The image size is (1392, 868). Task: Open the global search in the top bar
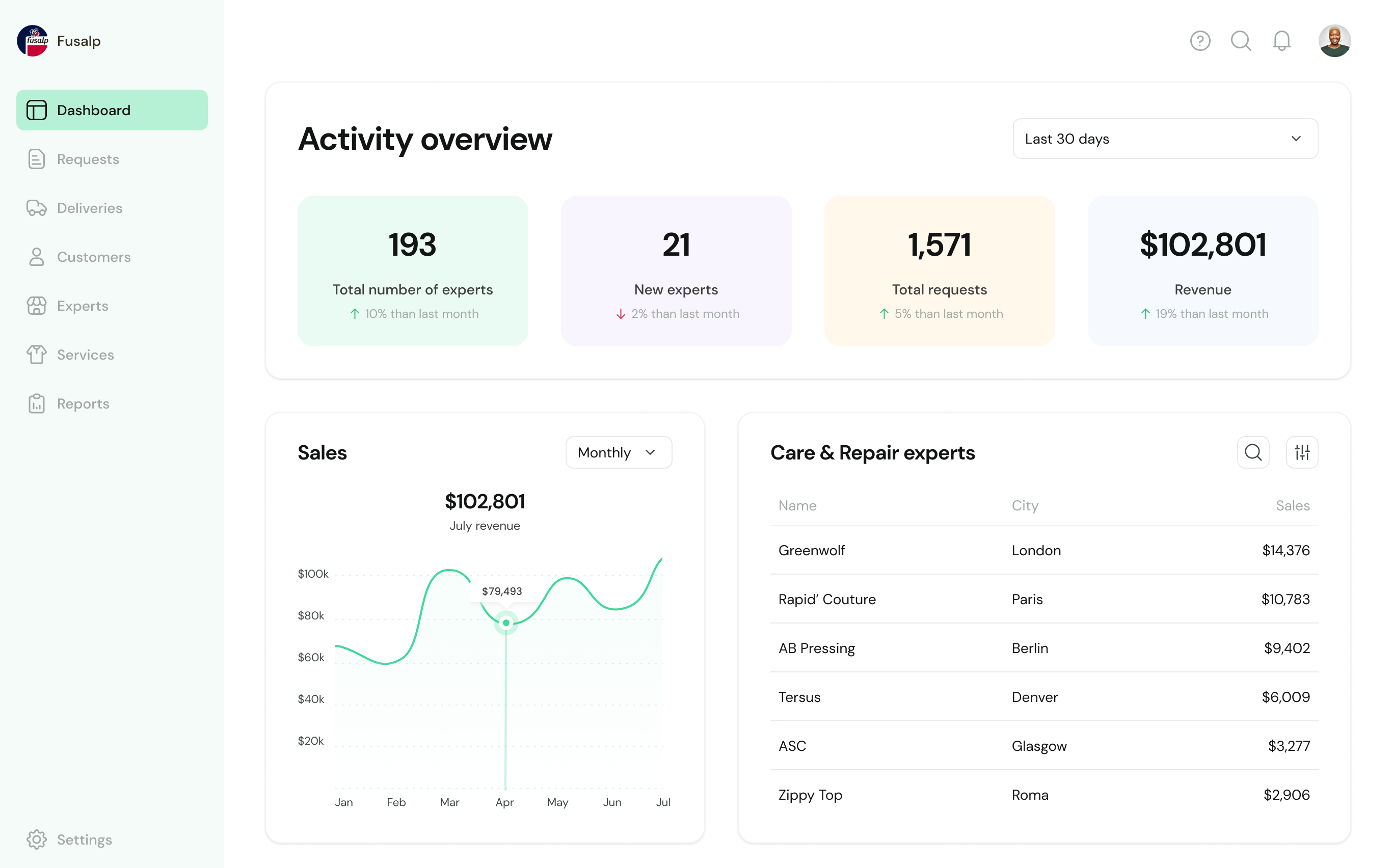[x=1240, y=41]
